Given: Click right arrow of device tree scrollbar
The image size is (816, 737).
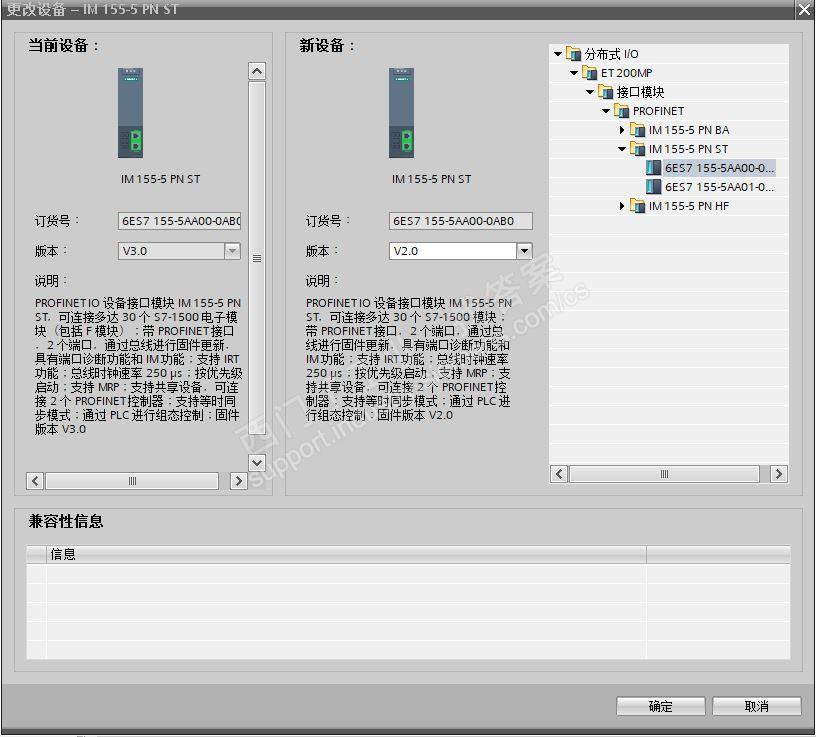Looking at the screenshot, I should point(779,474).
